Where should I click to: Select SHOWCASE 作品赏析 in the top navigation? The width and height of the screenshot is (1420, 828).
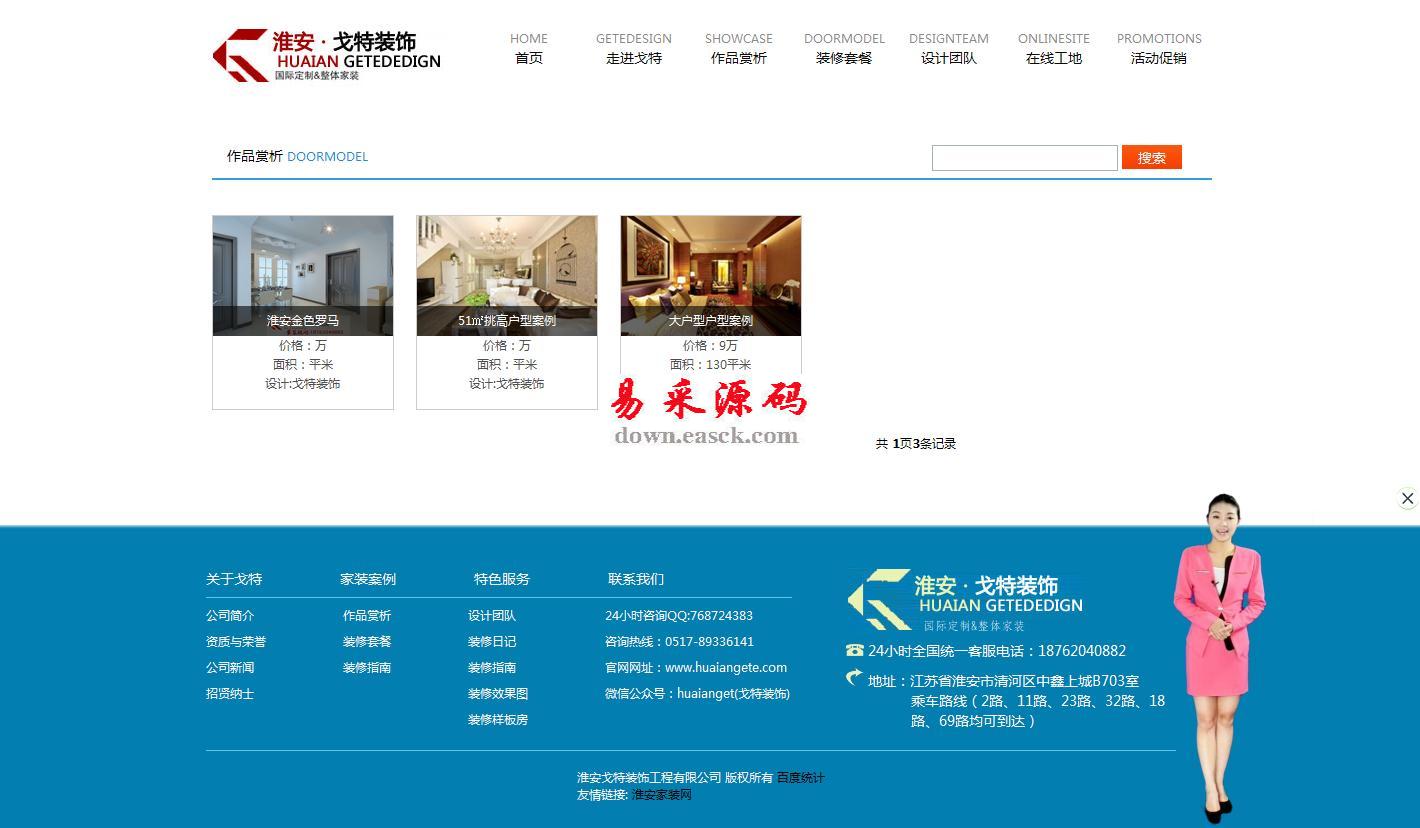[x=739, y=48]
